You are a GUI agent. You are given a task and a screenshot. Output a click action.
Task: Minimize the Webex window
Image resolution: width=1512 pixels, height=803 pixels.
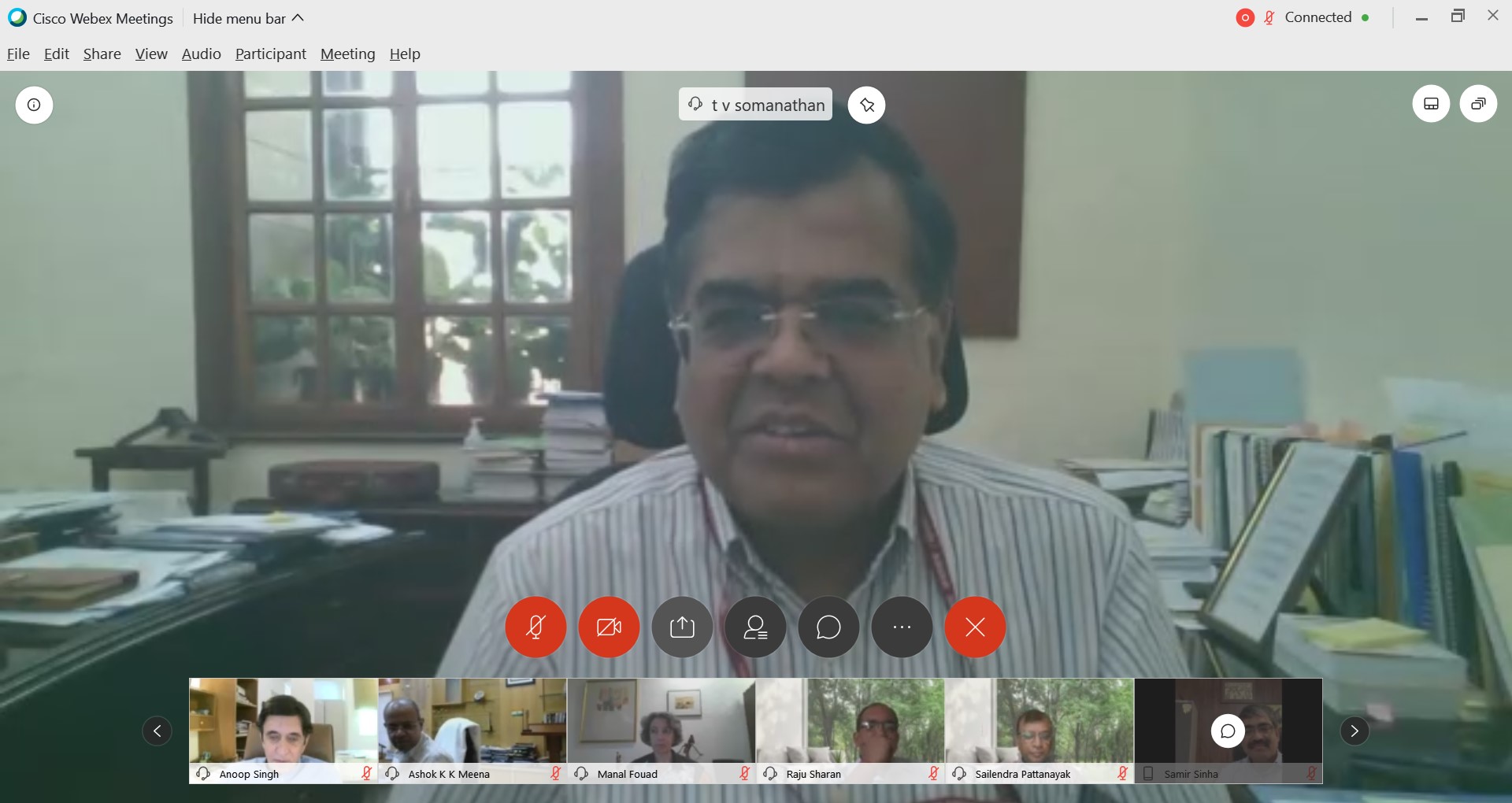pyautogui.click(x=1421, y=18)
